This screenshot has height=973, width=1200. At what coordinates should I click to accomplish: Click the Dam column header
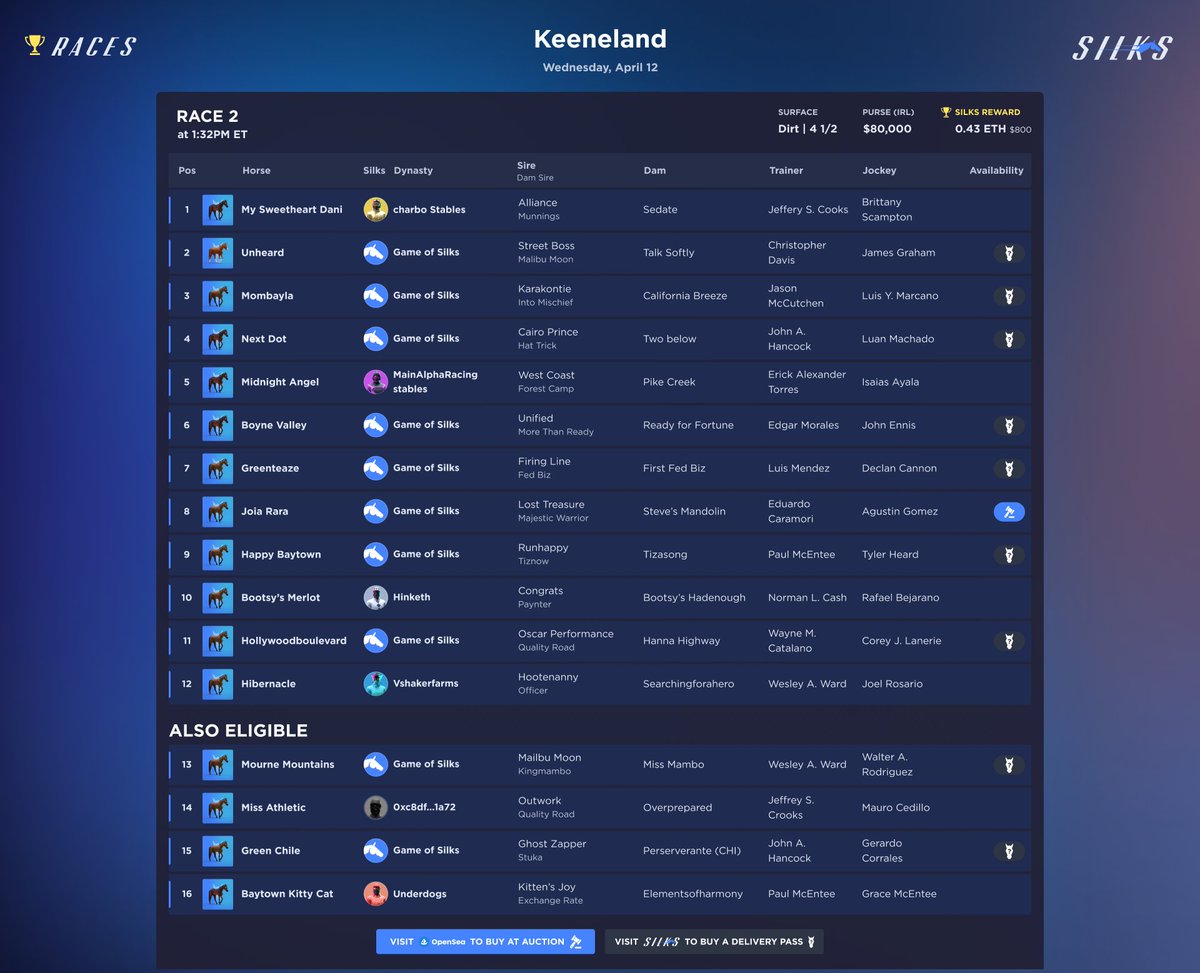654,171
